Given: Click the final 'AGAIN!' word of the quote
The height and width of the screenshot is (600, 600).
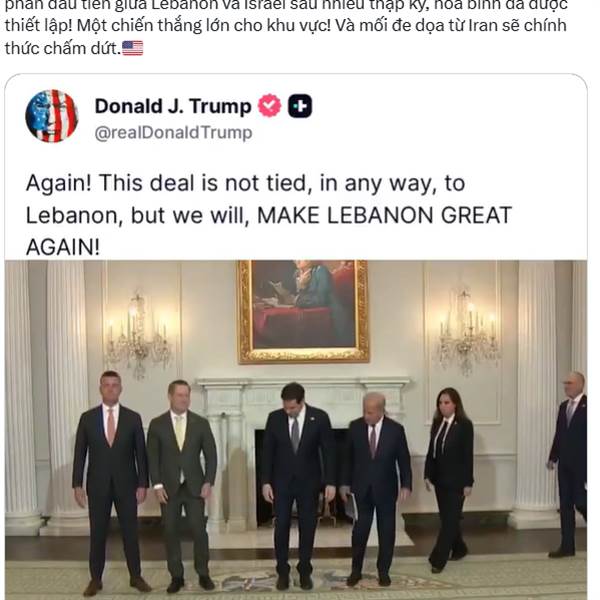Looking at the screenshot, I should tap(63, 247).
